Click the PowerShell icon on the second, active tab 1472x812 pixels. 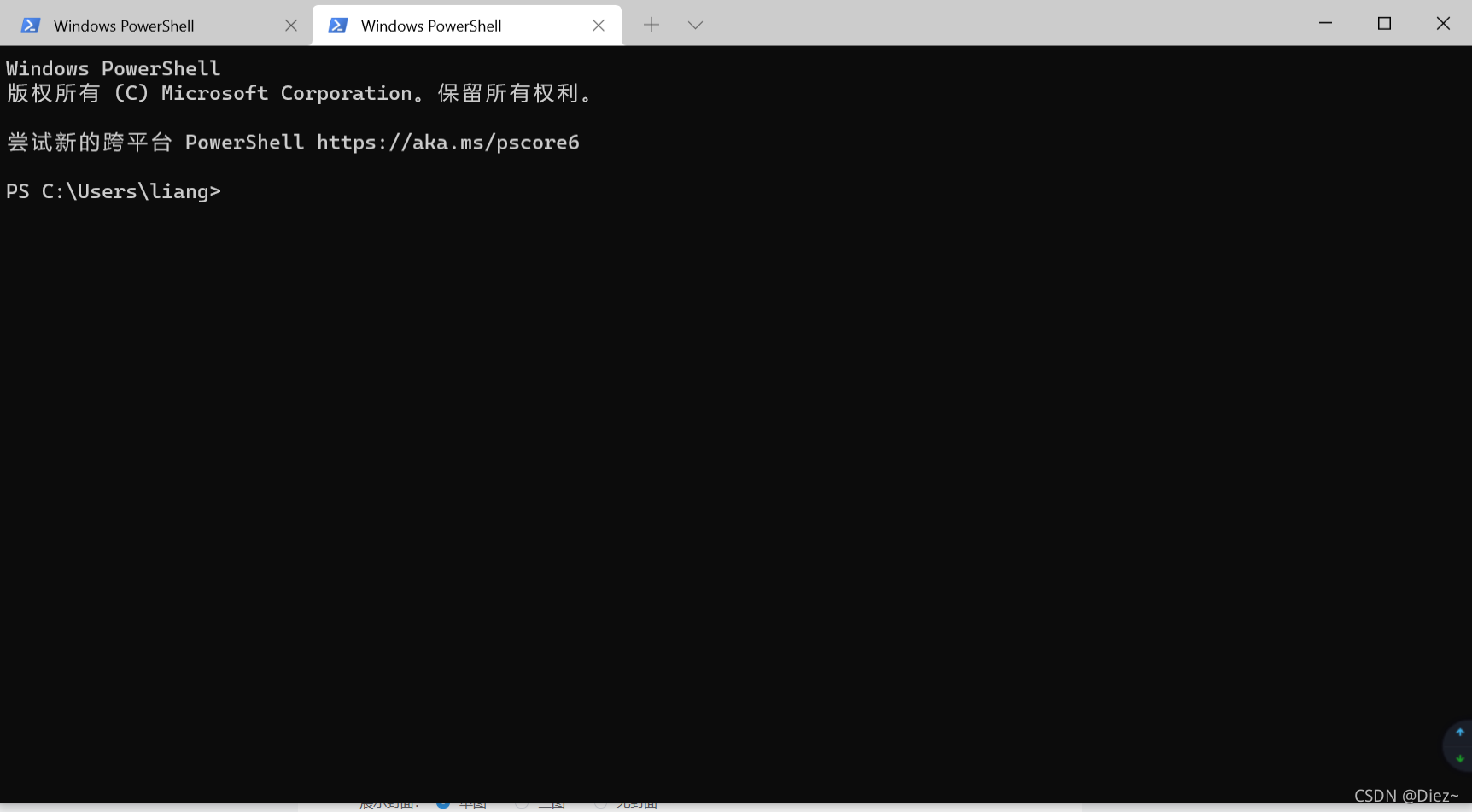coord(338,26)
